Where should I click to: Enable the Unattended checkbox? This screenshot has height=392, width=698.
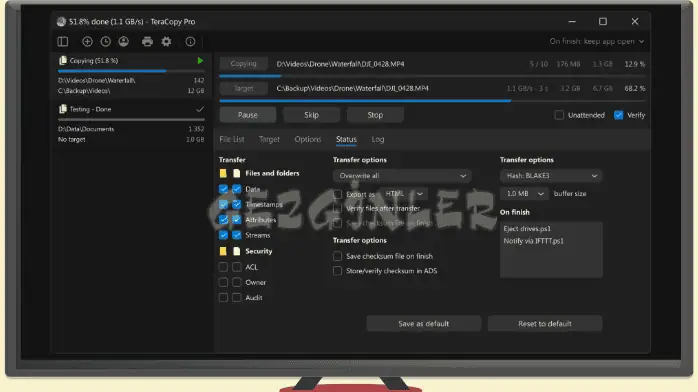(x=559, y=115)
